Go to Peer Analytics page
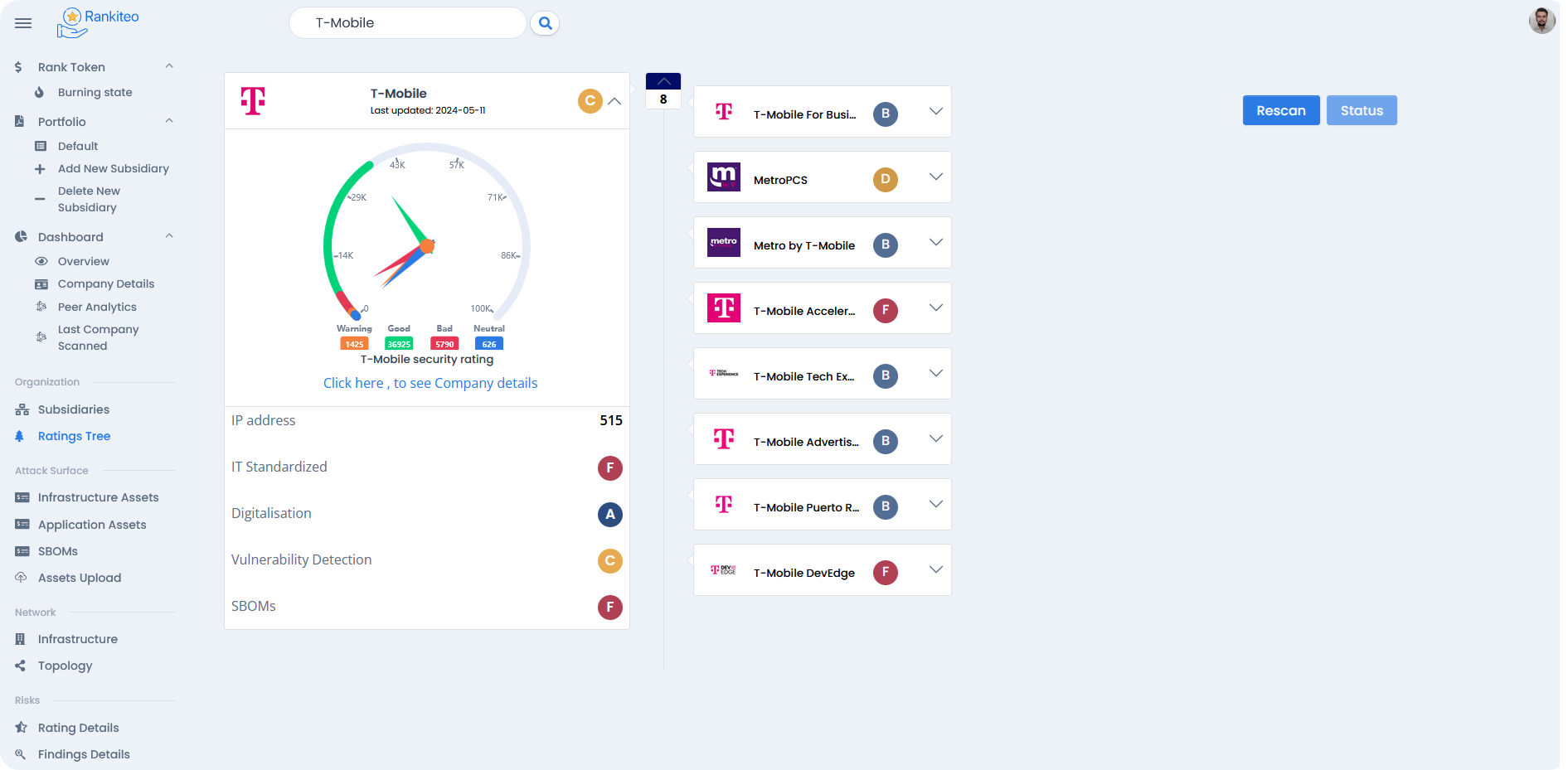The image size is (1568, 770). coord(97,307)
